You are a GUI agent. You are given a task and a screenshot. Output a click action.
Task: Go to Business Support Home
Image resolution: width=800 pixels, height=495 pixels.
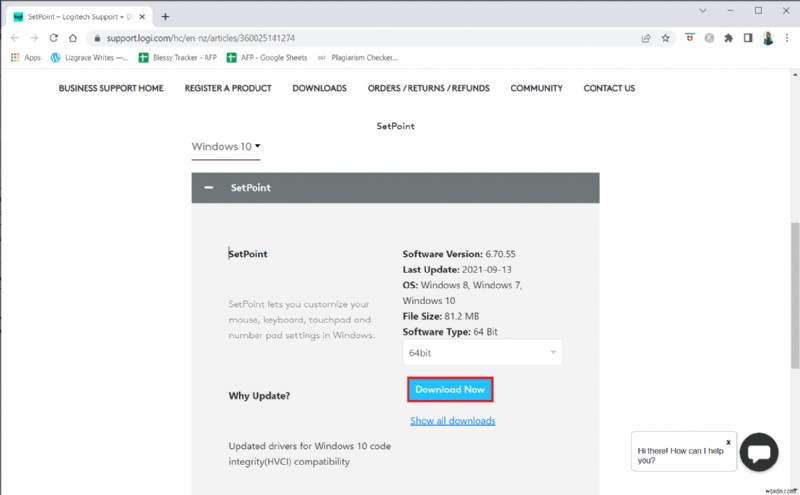(111, 88)
